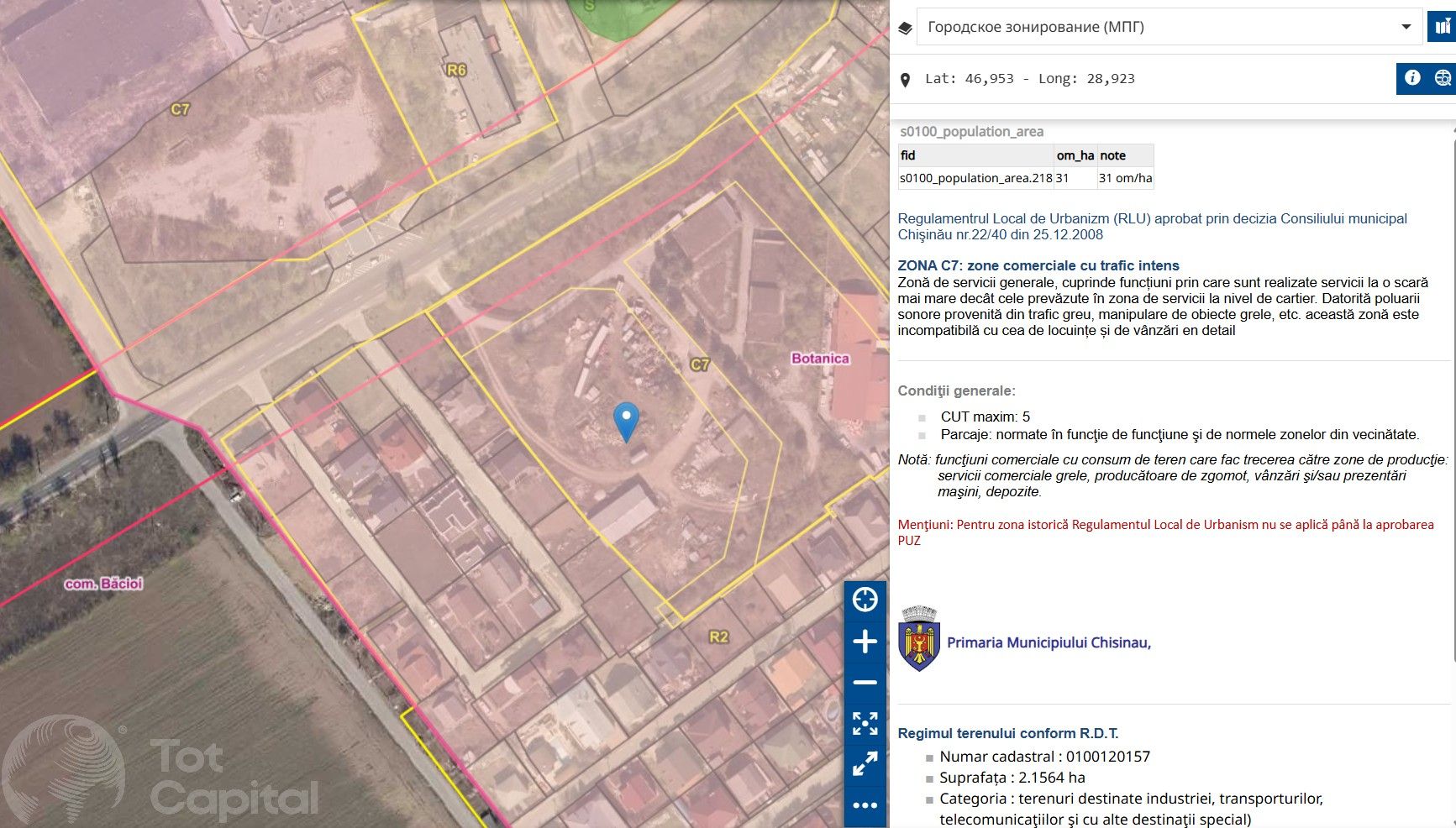Zoom out the map with minus button
1456x828 pixels.
[x=865, y=683]
